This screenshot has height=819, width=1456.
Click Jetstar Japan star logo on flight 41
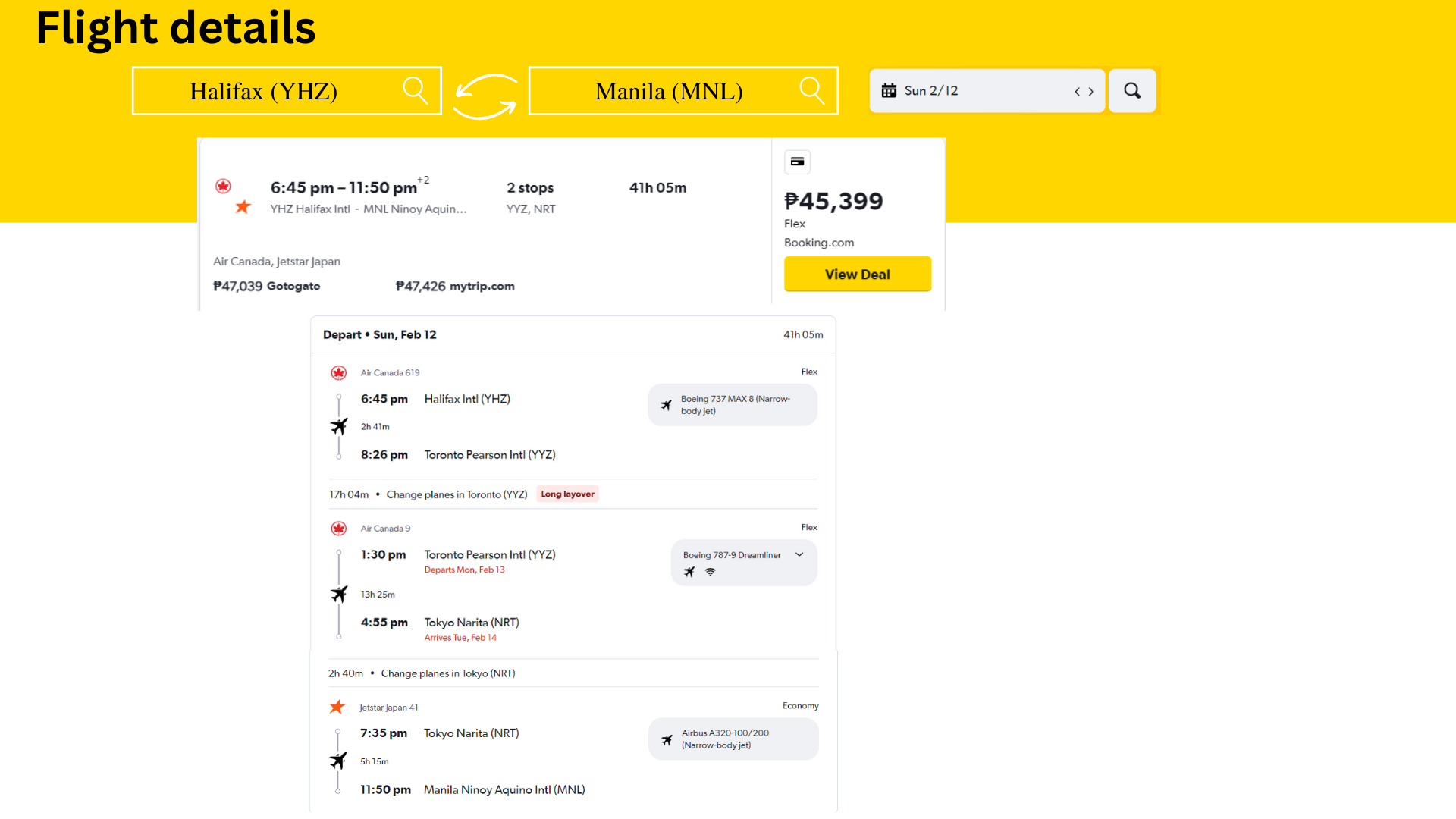coord(337,707)
